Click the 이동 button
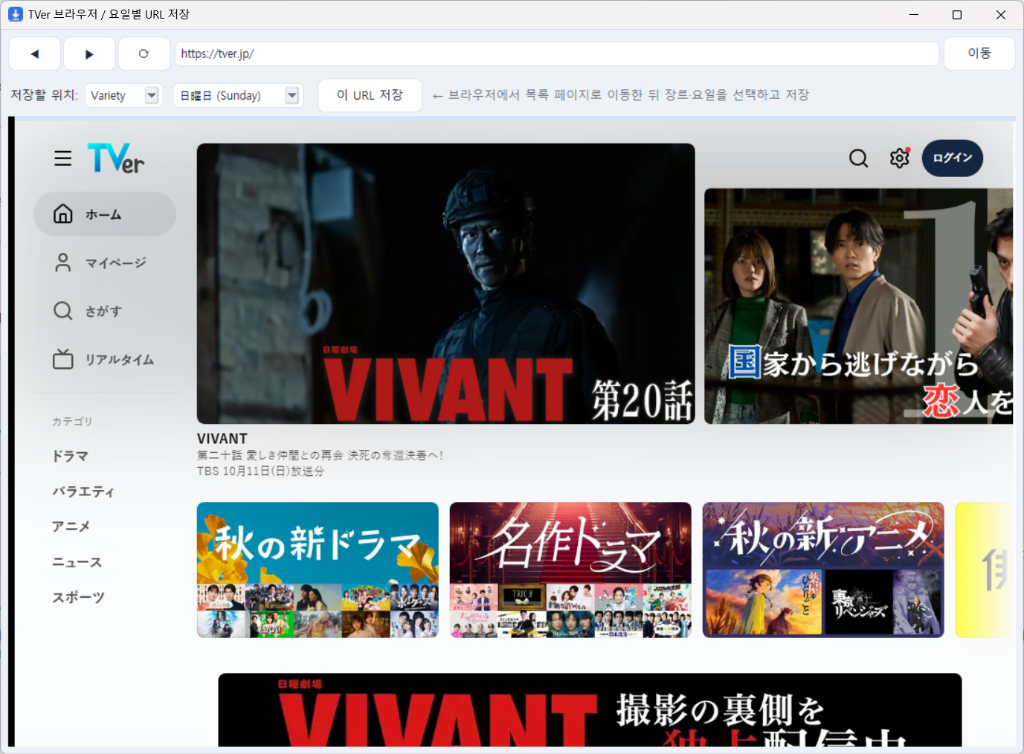The width and height of the screenshot is (1024, 754). (979, 54)
